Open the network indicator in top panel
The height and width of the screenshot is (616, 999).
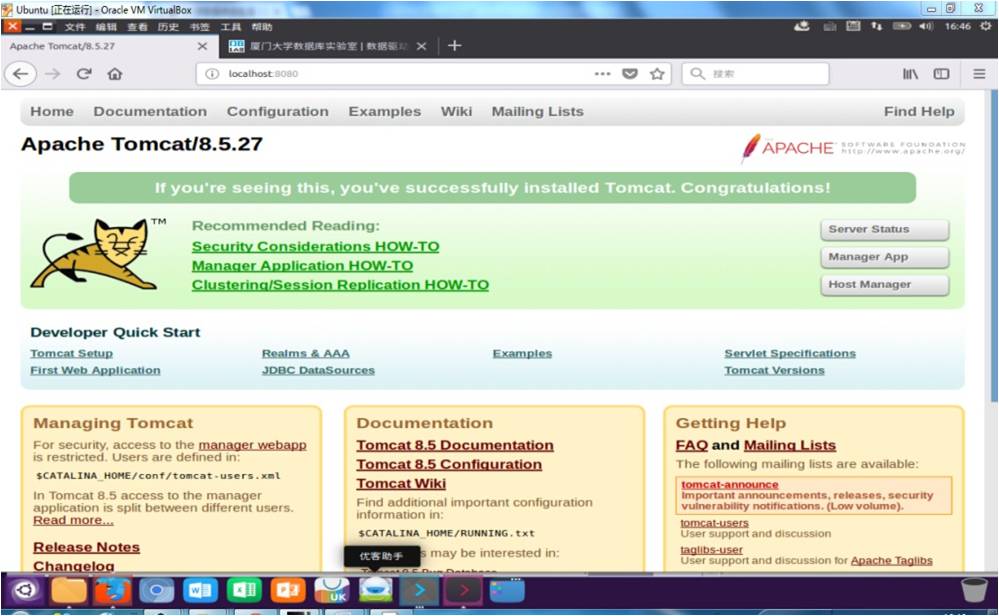point(877,26)
